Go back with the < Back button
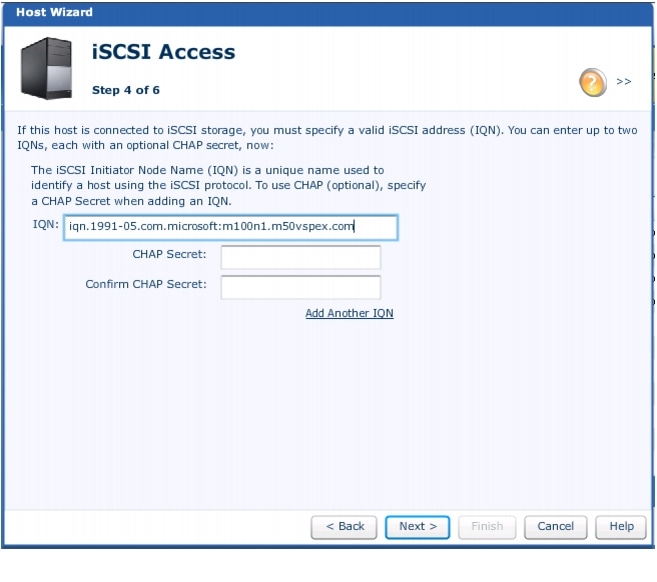The height and width of the screenshot is (582, 657). (344, 527)
